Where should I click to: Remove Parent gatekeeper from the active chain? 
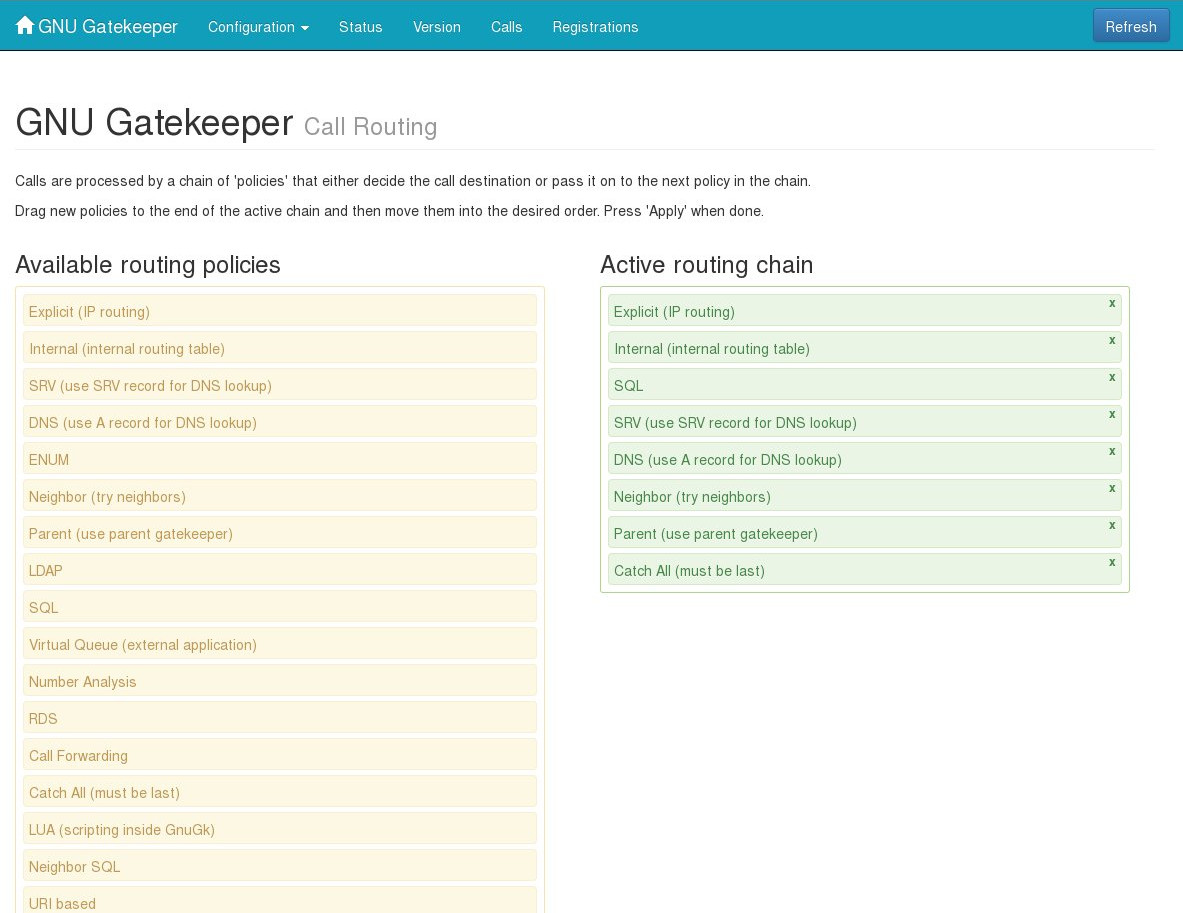pyautogui.click(x=1111, y=525)
